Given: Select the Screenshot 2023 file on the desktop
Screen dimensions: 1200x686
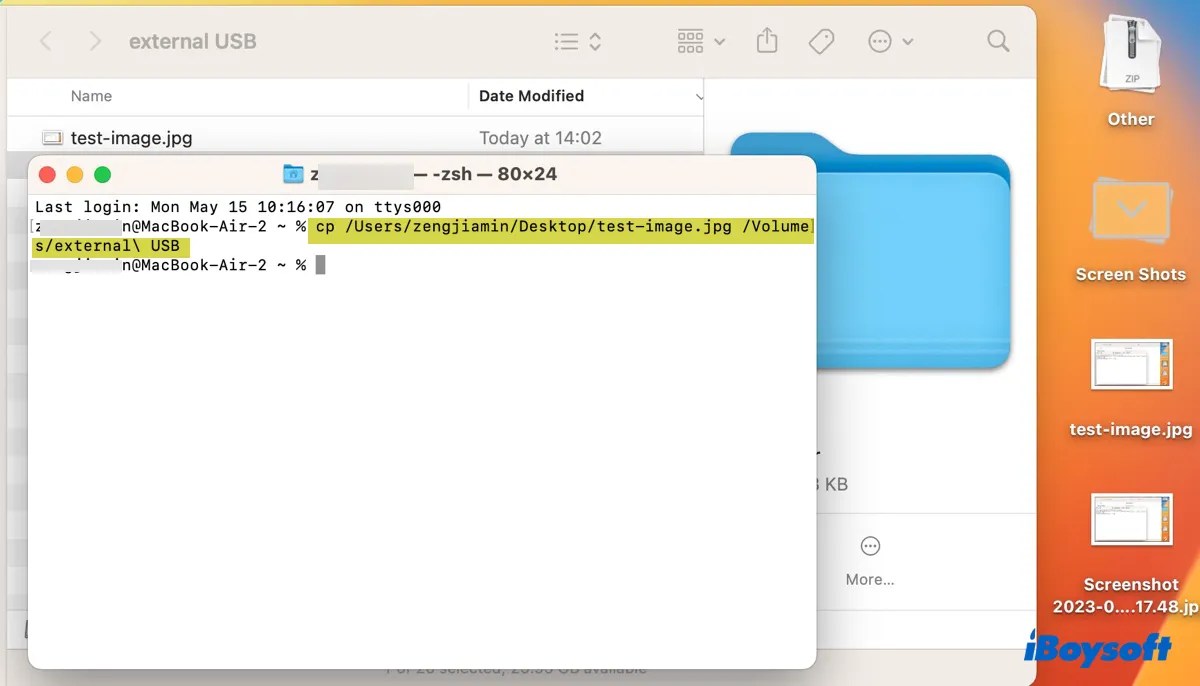Looking at the screenshot, I should pyautogui.click(x=1131, y=520).
